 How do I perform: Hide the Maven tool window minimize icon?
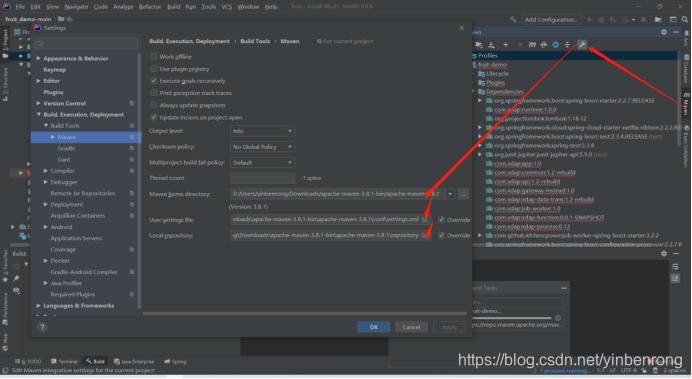point(676,32)
